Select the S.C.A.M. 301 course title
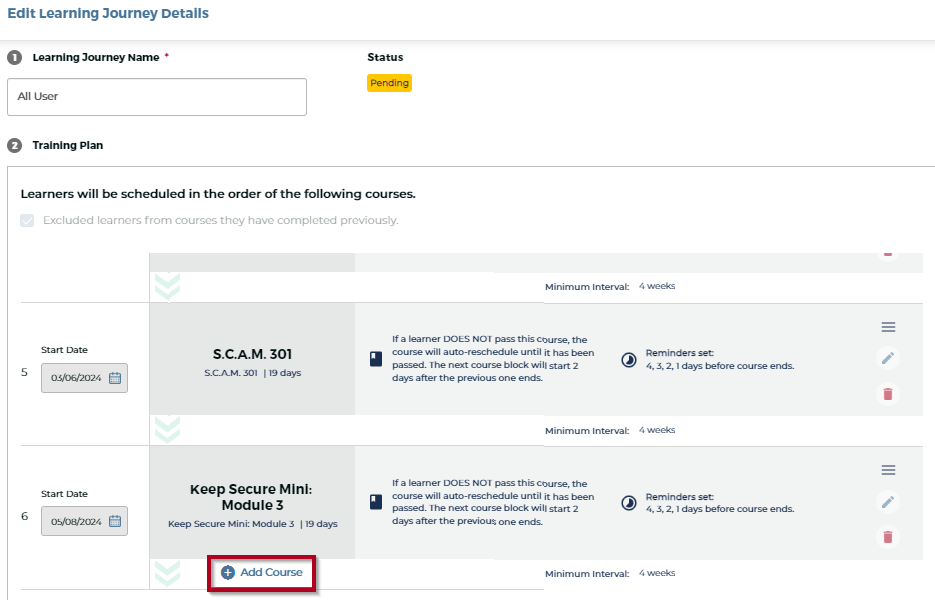Viewport: 935px width, 600px height. point(252,354)
